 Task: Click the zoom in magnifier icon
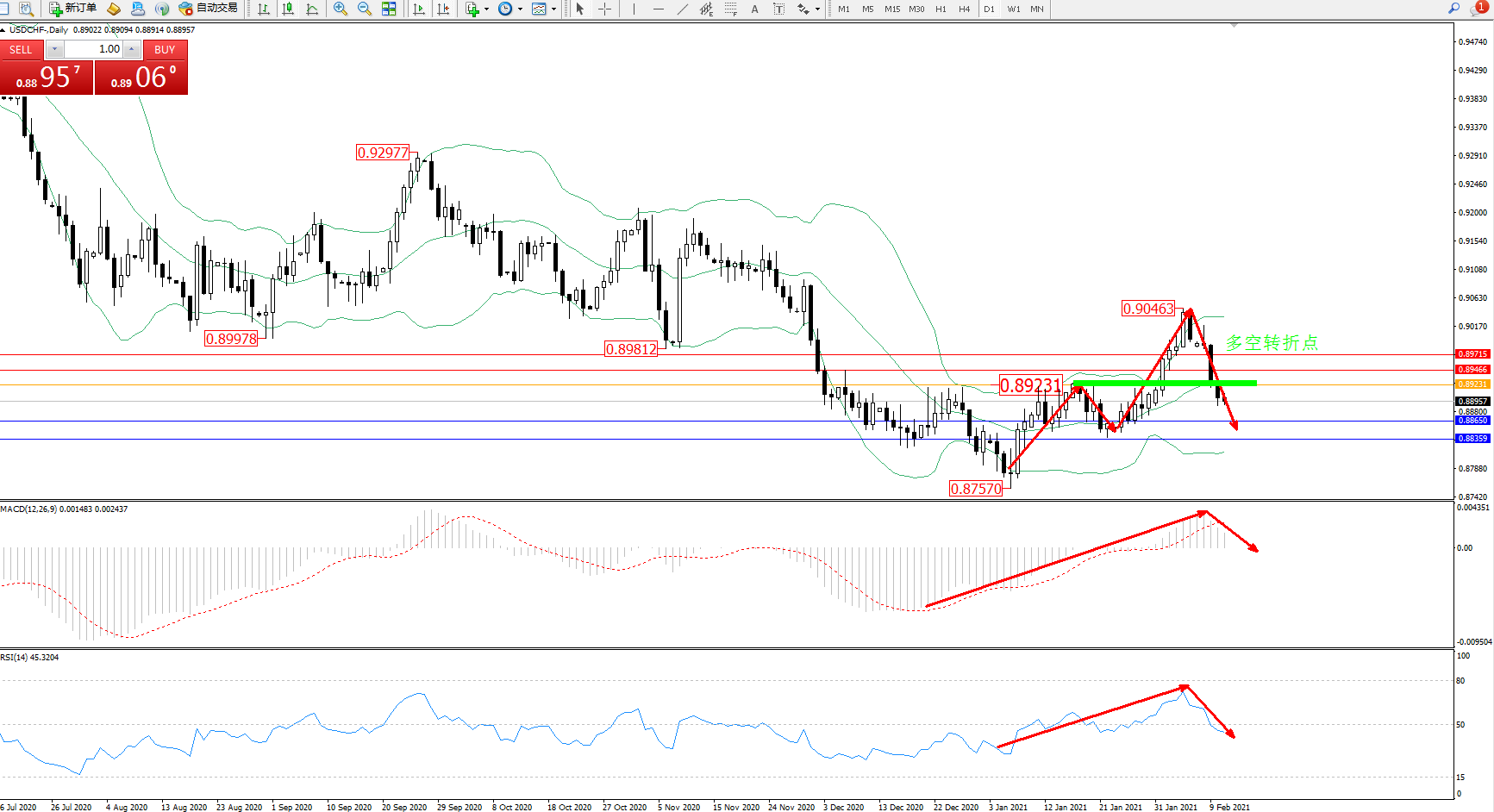click(341, 9)
